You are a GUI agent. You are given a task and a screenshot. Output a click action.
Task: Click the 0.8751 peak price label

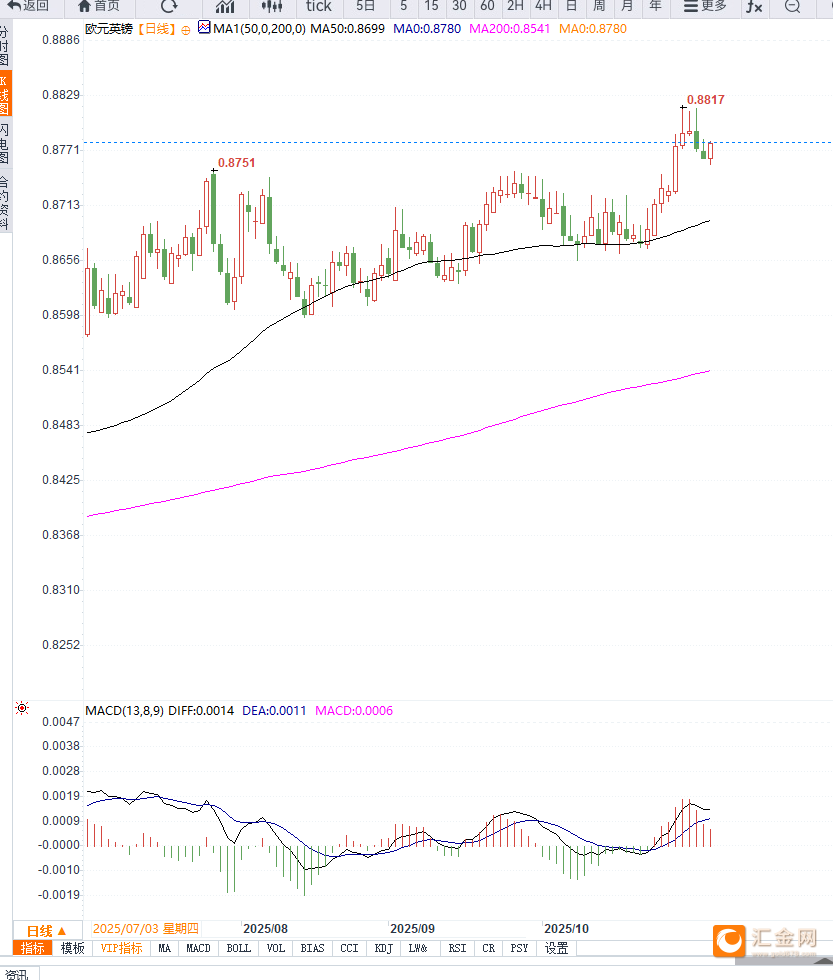click(236, 163)
